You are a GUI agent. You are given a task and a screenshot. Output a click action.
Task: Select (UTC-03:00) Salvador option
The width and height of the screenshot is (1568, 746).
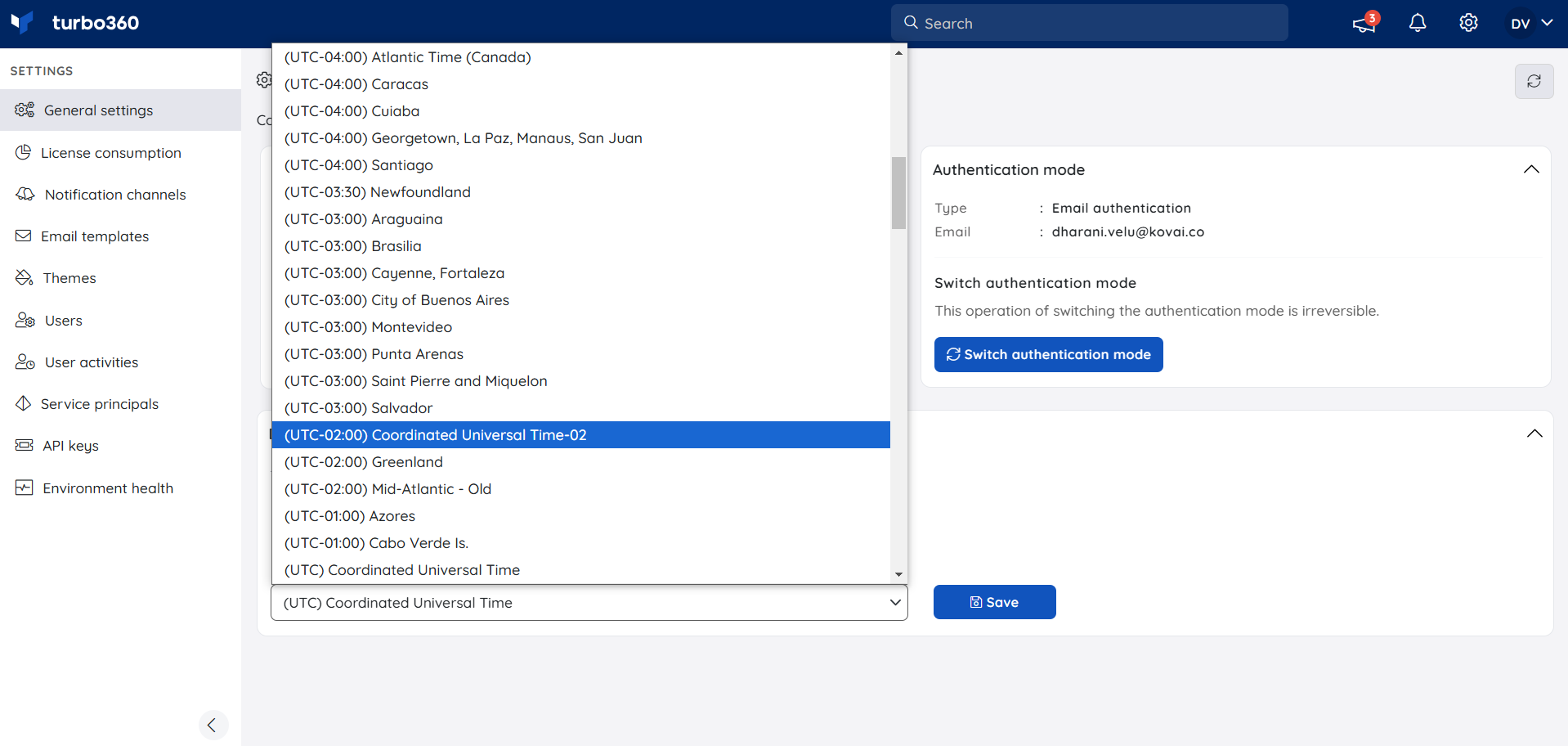coord(580,408)
